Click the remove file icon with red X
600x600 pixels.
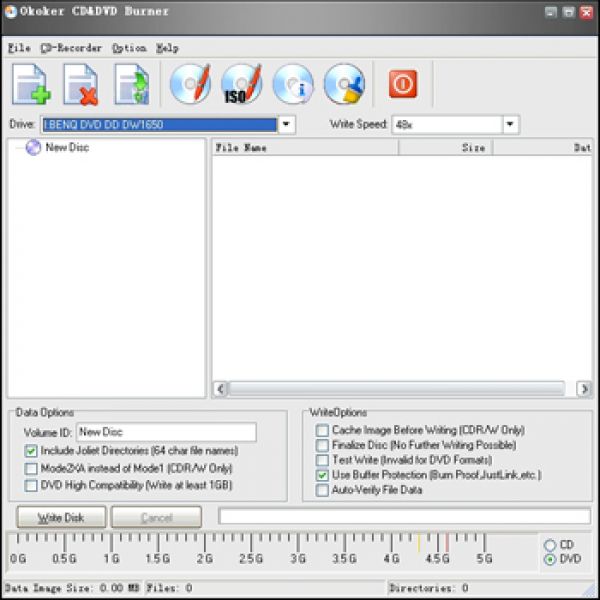tap(81, 84)
